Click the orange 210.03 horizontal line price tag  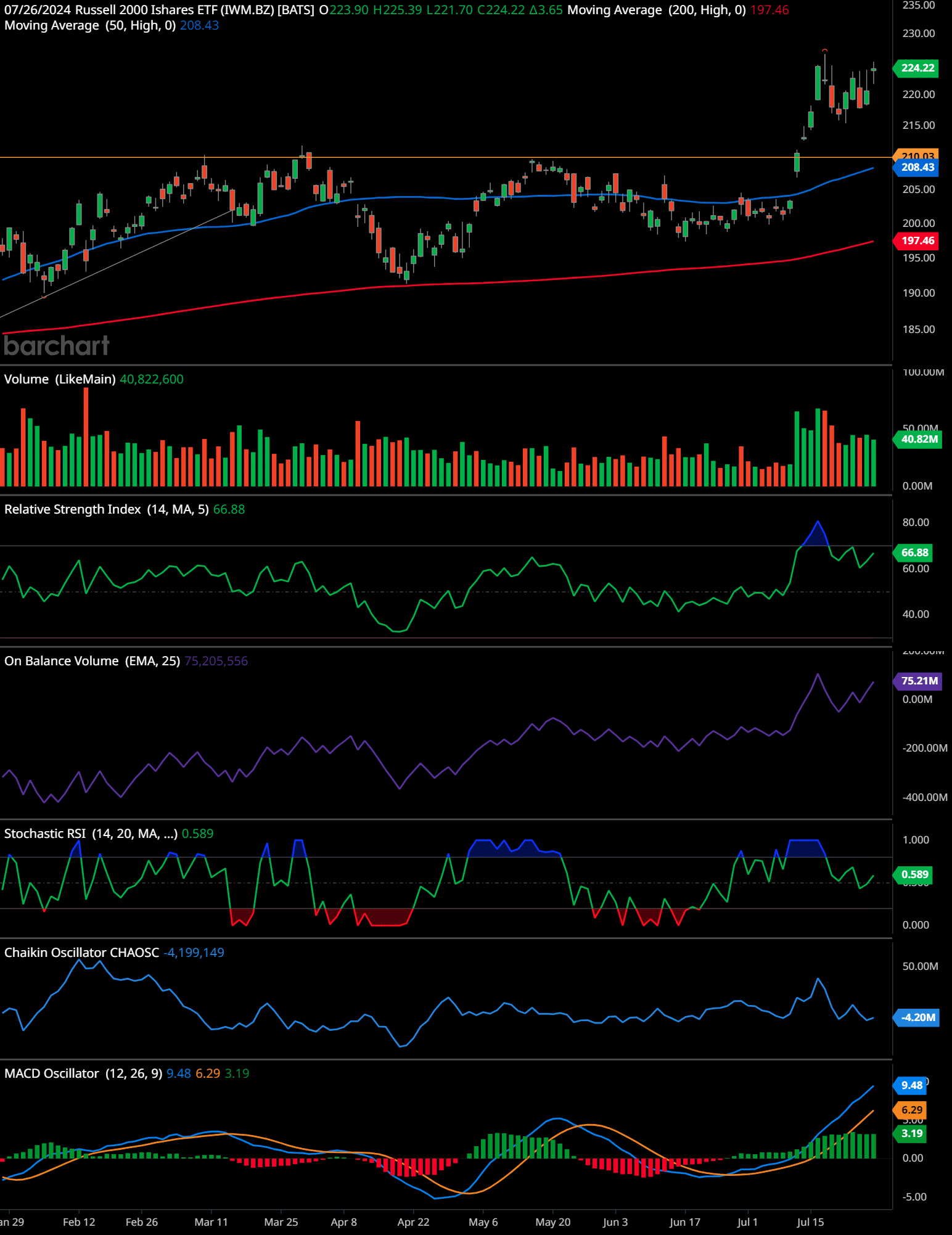tap(917, 155)
